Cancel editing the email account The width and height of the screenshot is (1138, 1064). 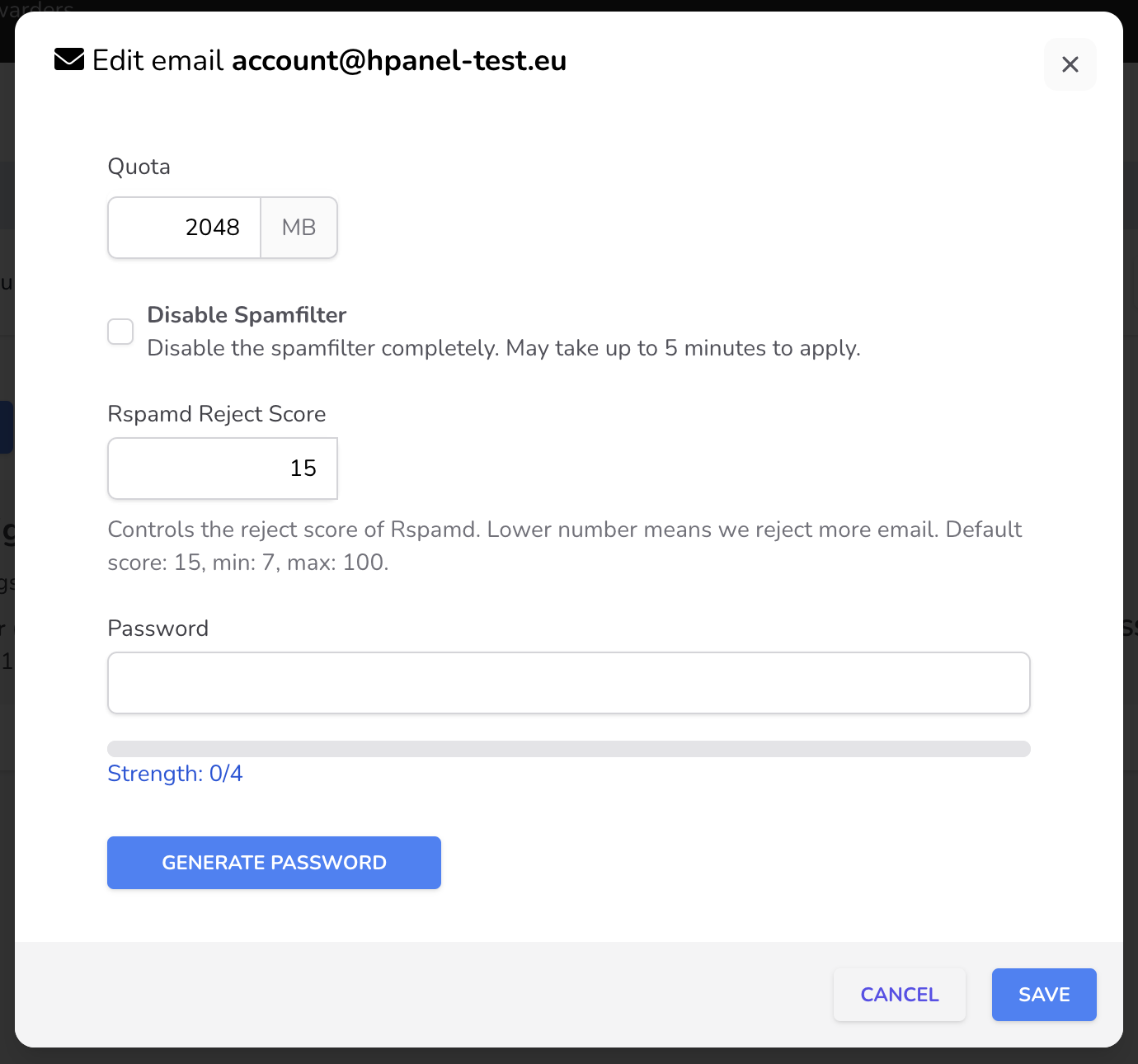900,995
